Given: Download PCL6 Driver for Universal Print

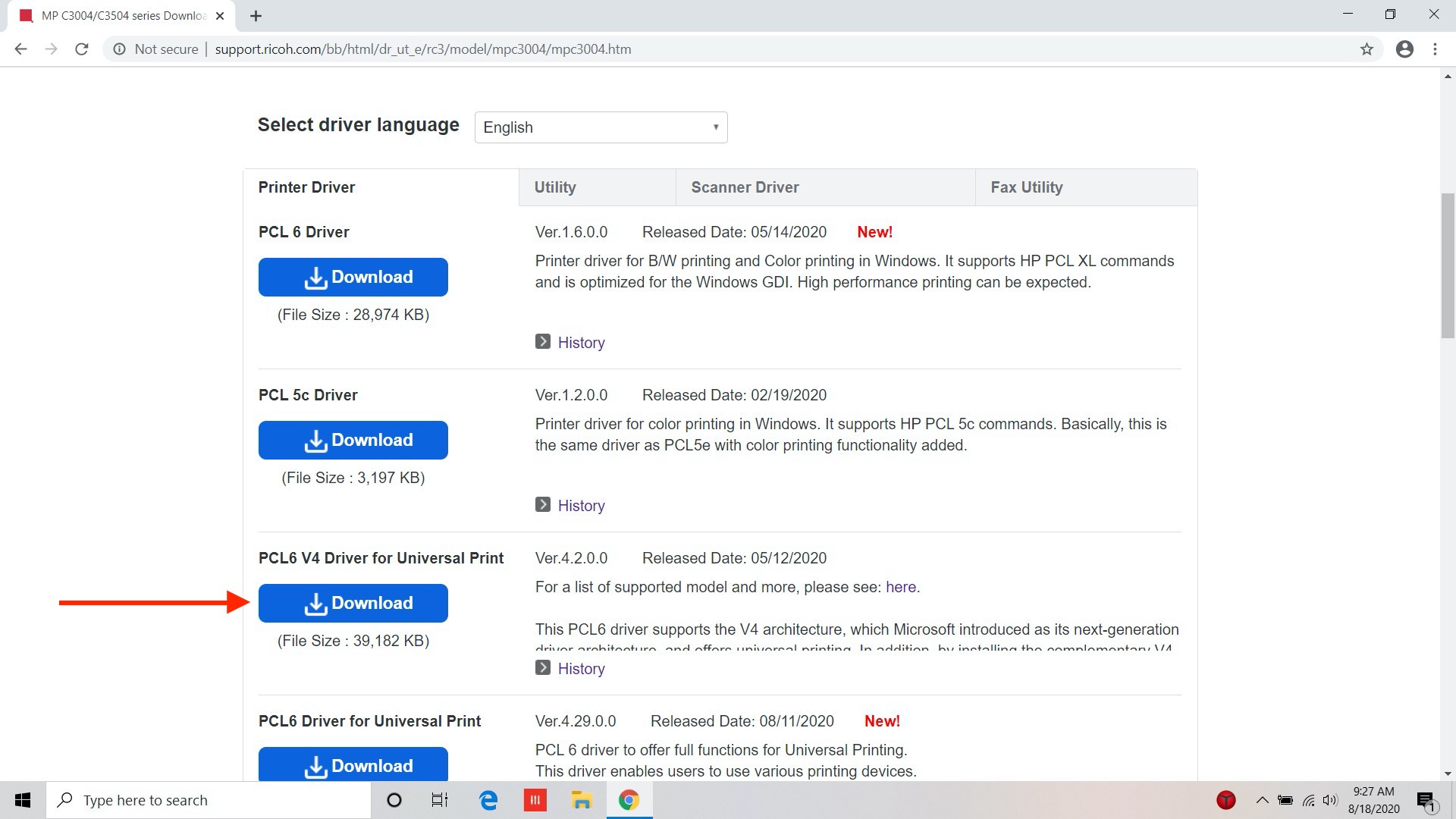Looking at the screenshot, I should click(353, 764).
